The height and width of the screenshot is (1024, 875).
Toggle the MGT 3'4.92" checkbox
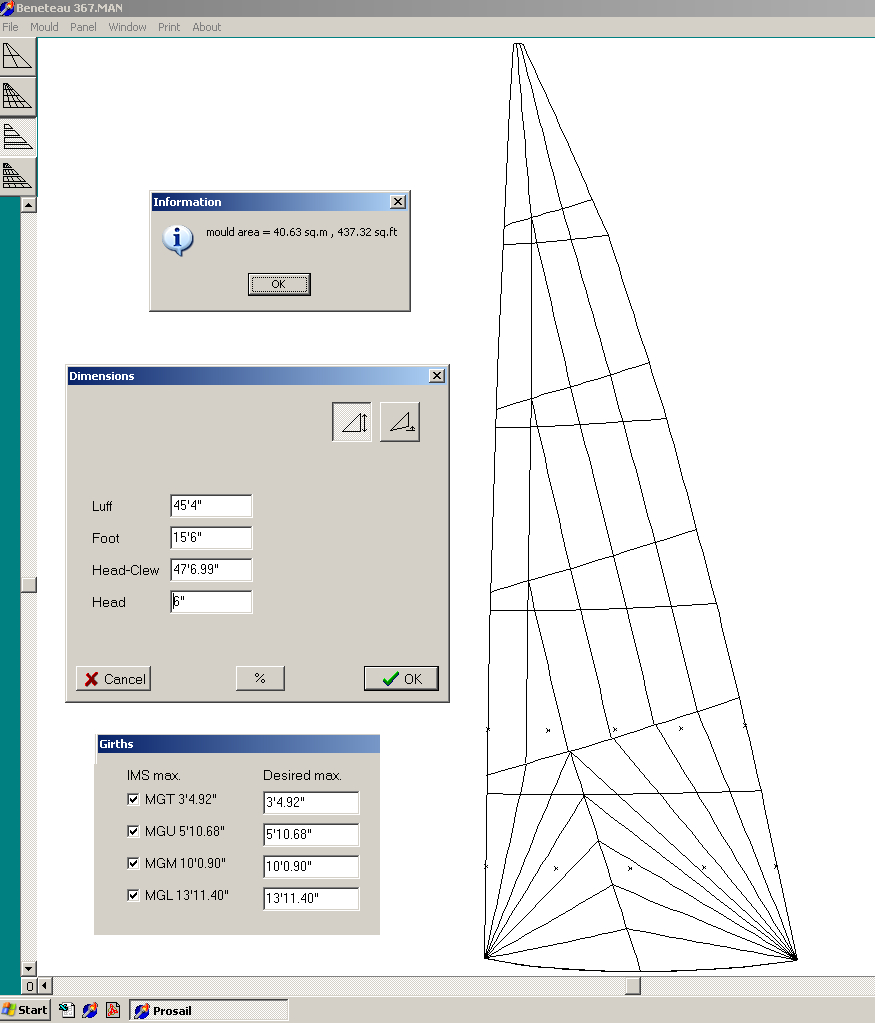(133, 799)
